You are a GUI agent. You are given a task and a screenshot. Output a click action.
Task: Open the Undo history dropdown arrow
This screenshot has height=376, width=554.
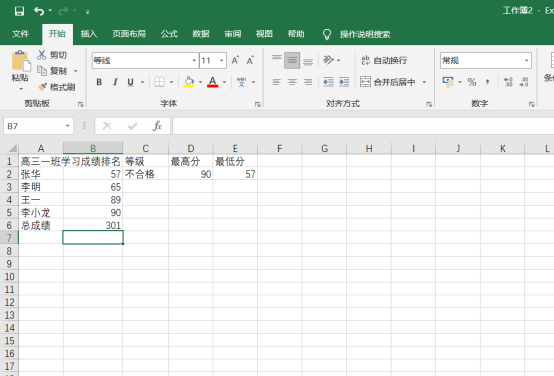[x=50, y=11]
